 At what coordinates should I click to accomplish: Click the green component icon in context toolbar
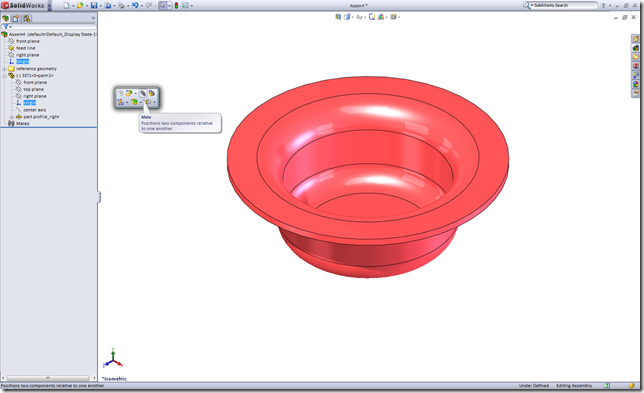tap(134, 102)
